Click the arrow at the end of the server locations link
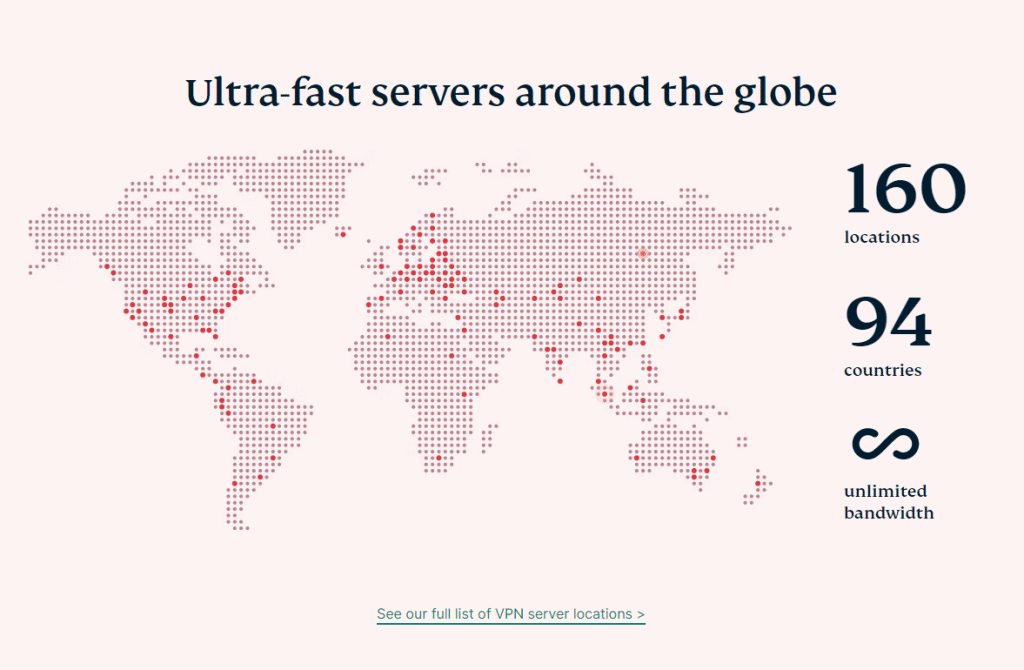1024x670 pixels. point(640,613)
